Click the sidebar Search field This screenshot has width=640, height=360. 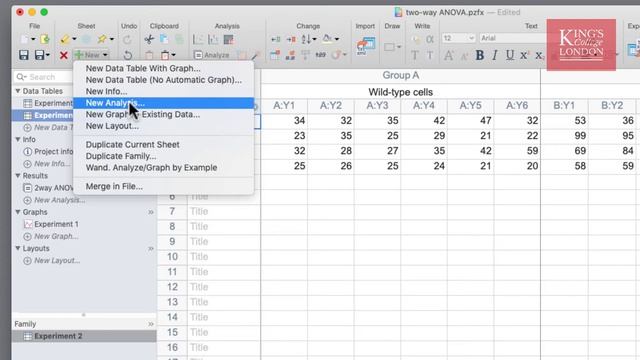(44, 77)
